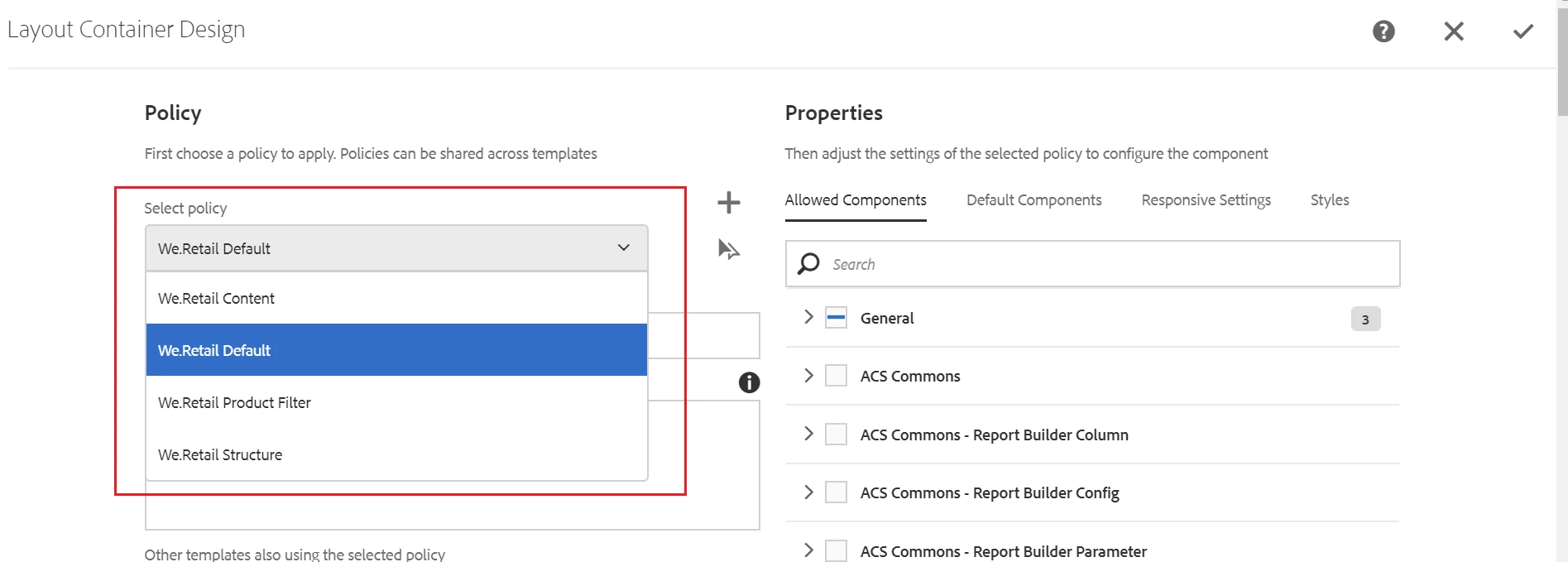Click the Properties heading
Screen dimensions: 1568x562
pos(834,113)
